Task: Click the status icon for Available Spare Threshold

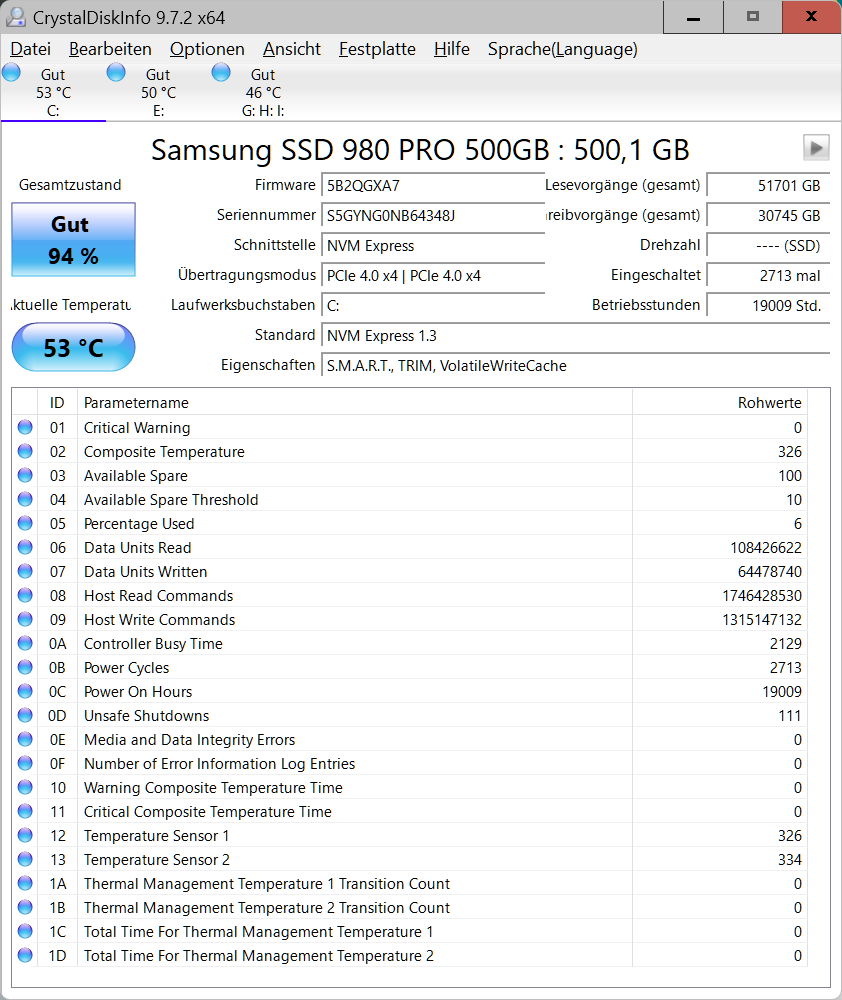Action: click(x=25, y=499)
